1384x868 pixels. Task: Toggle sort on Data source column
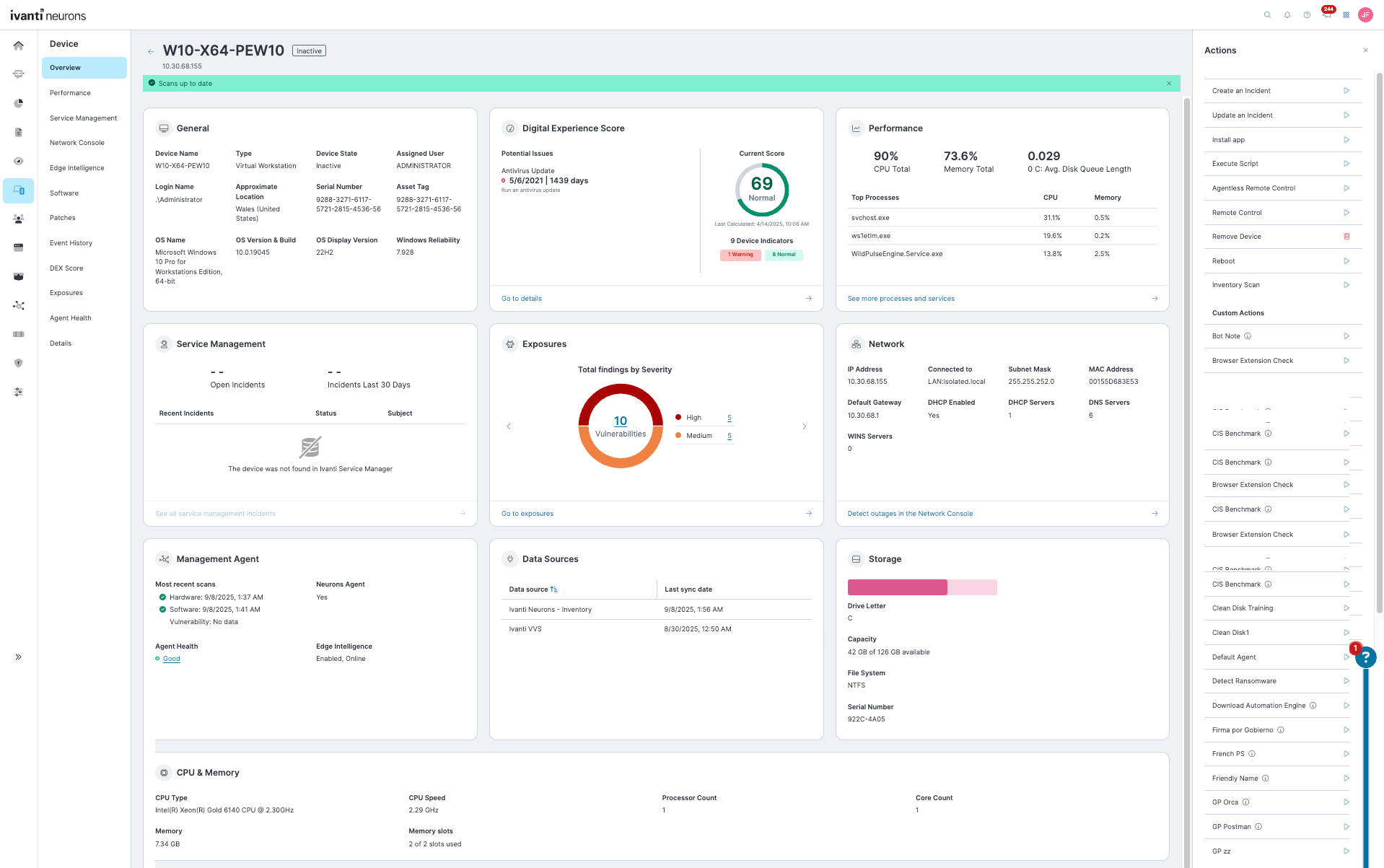point(554,589)
